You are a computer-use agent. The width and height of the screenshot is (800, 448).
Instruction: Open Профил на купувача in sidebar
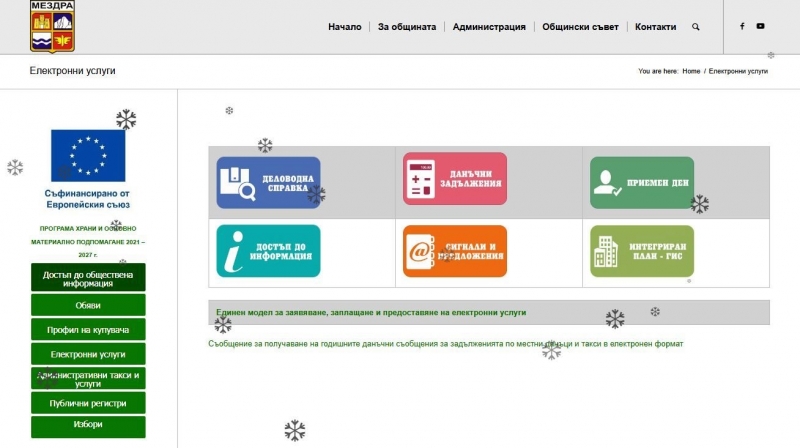coord(88,330)
